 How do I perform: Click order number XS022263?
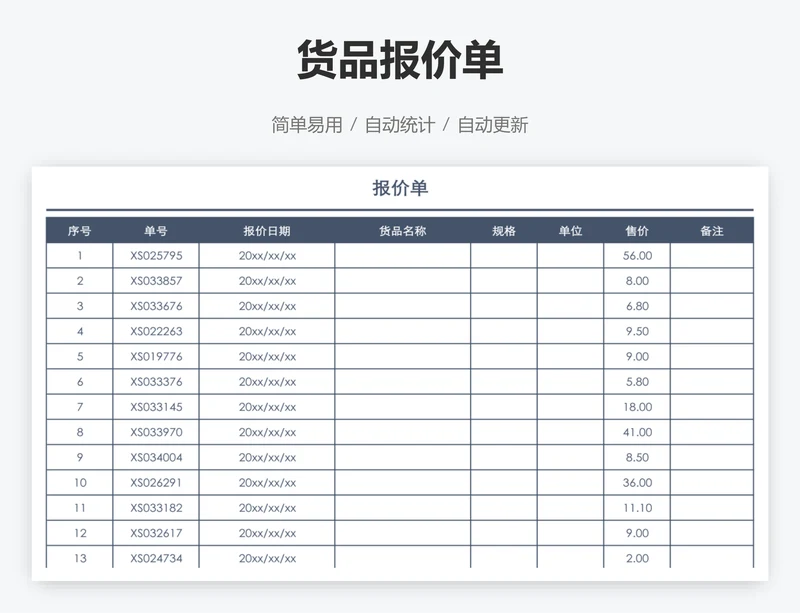156,331
